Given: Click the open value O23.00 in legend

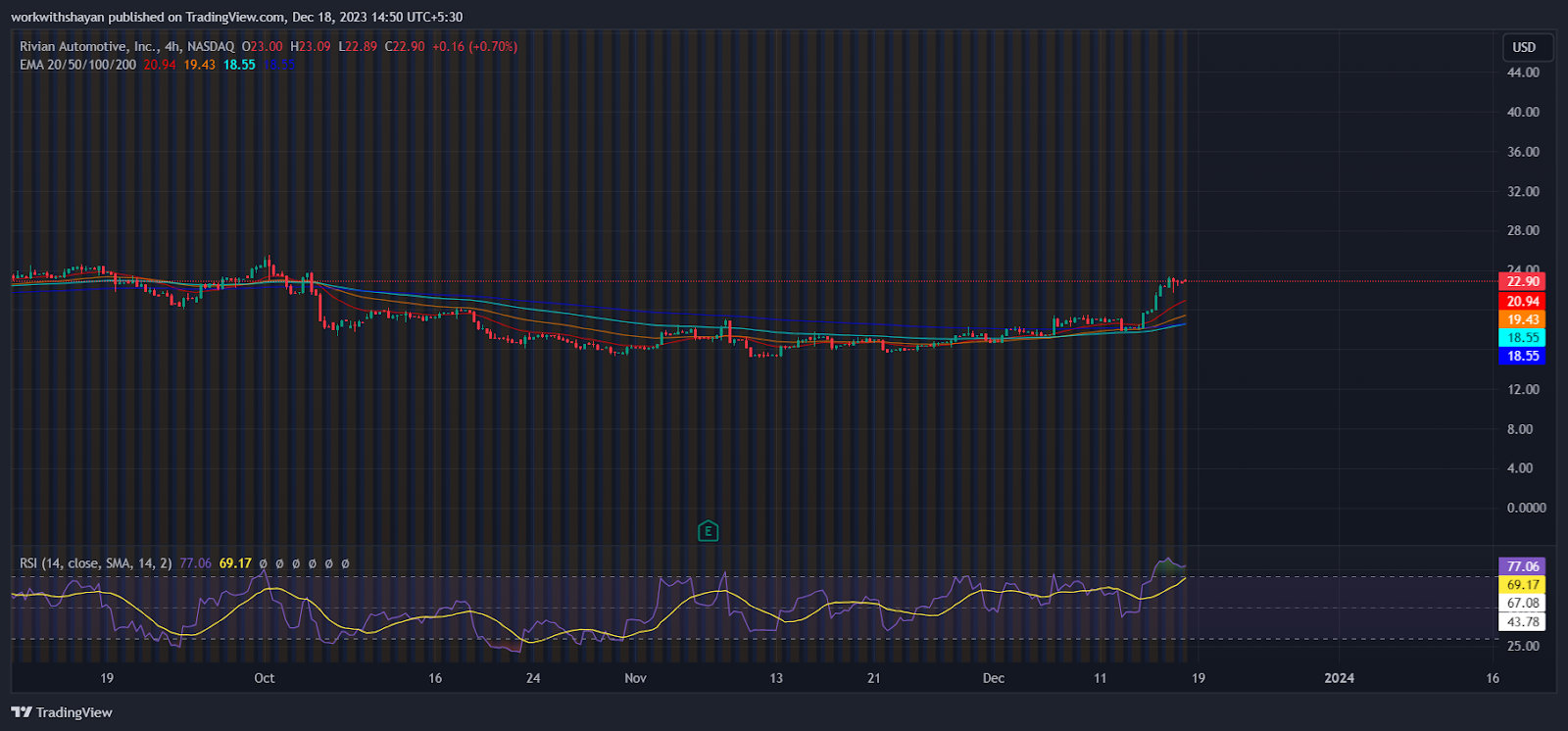Looking at the screenshot, I should 263,46.
